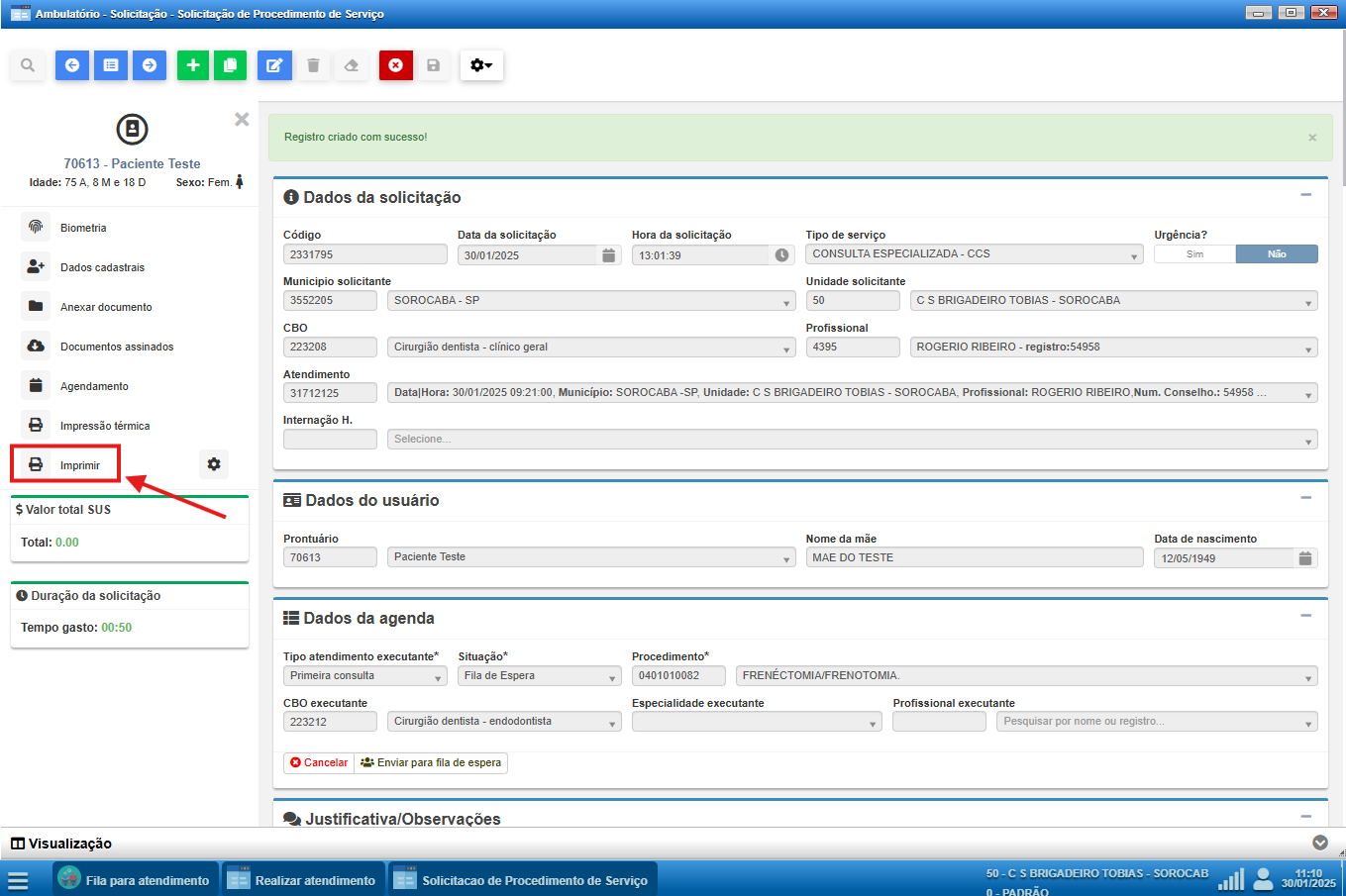Set Urgência toggle to Sim
This screenshot has width=1346, height=896.
point(1194,254)
